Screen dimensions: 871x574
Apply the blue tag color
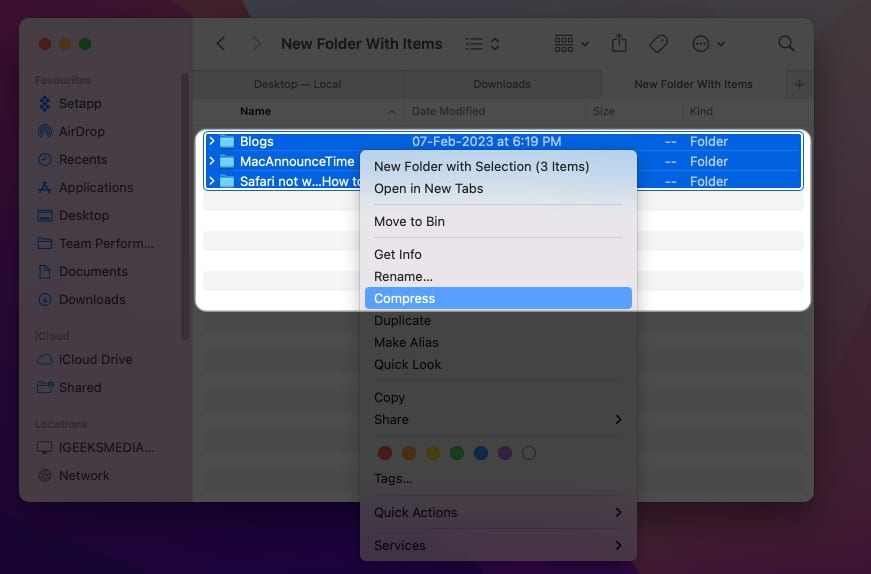481,453
